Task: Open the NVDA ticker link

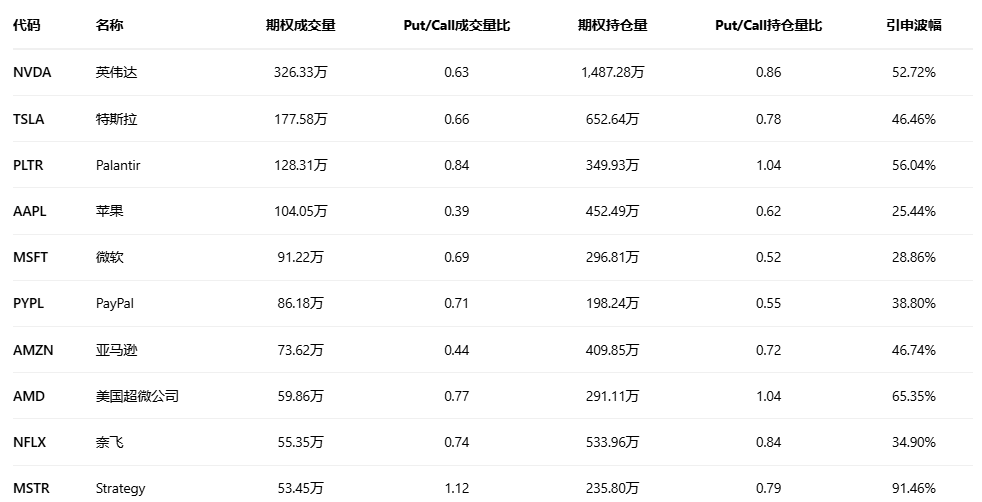Action: click(32, 72)
